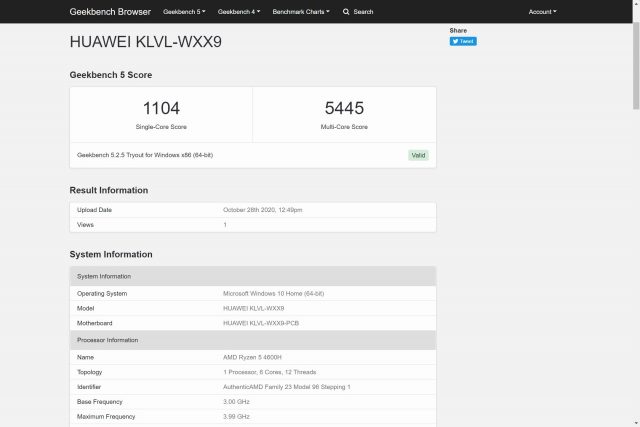Click the Upload Date row label
The image size is (640, 427).
[94, 210]
